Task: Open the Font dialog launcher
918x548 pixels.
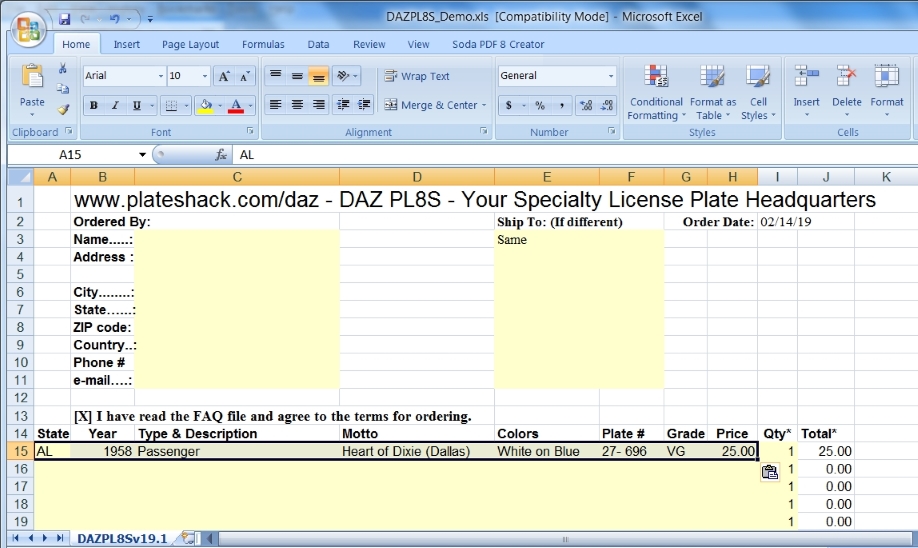Action: [250, 131]
